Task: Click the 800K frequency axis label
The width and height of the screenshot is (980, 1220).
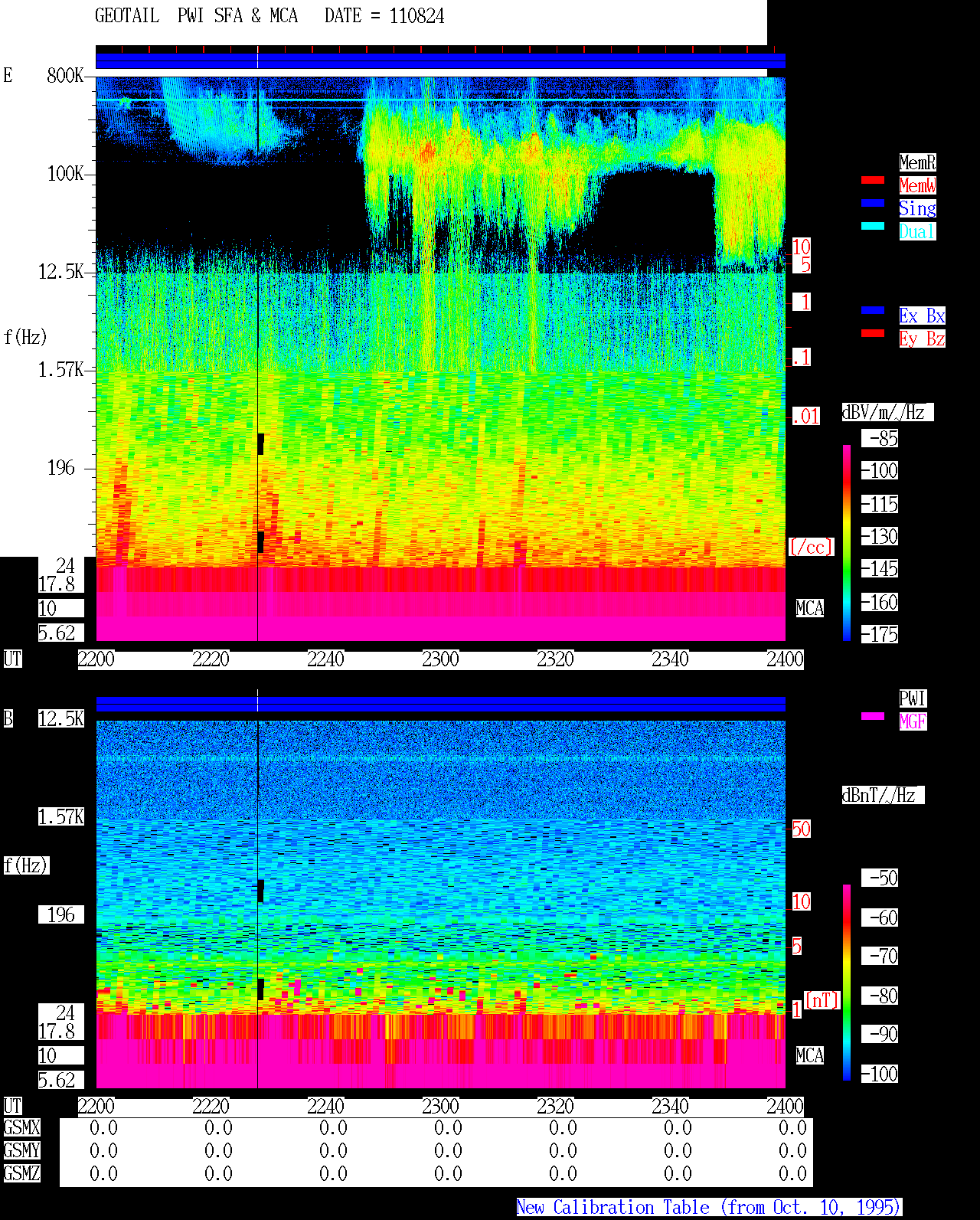Action: [x=65, y=76]
